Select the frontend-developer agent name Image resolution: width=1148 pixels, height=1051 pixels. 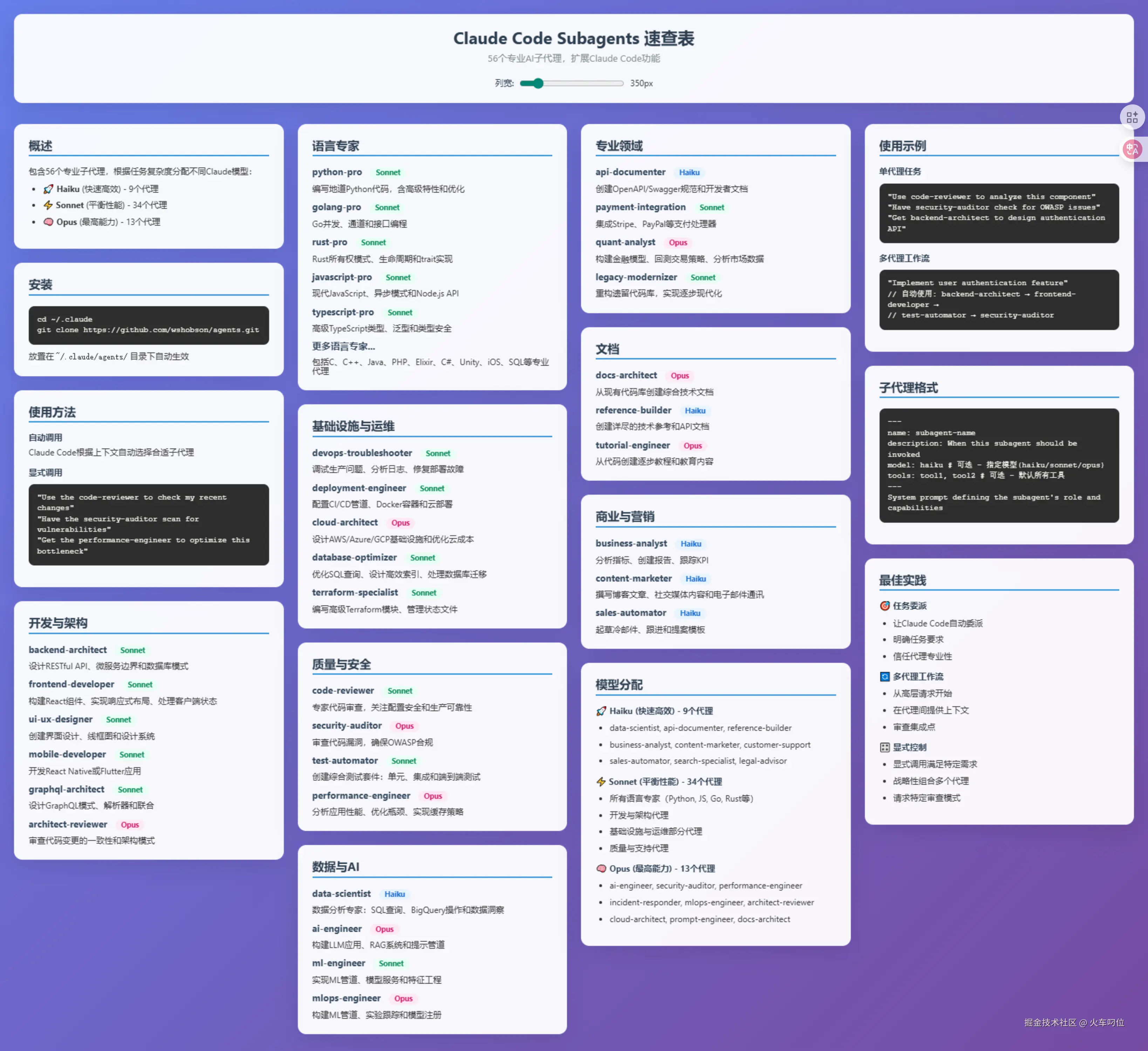tap(71, 684)
